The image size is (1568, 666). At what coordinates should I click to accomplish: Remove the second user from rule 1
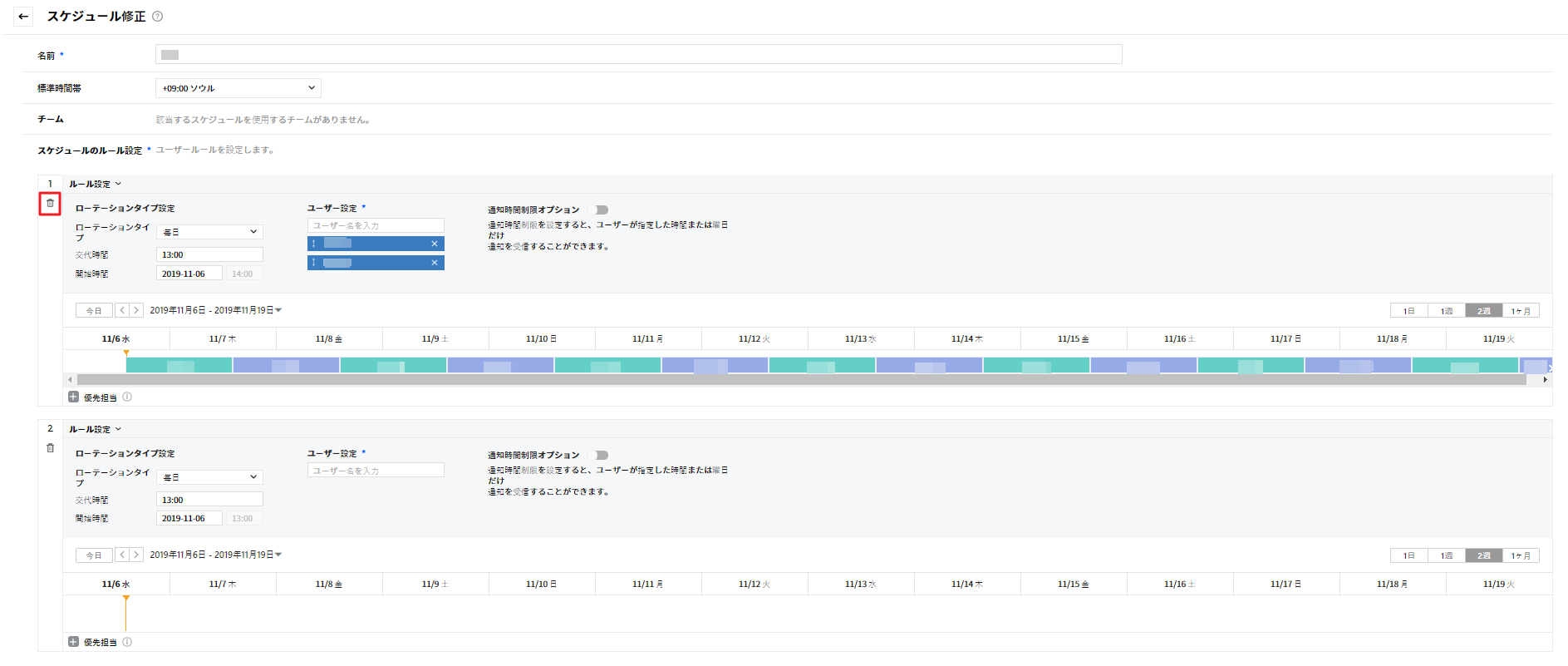point(434,263)
